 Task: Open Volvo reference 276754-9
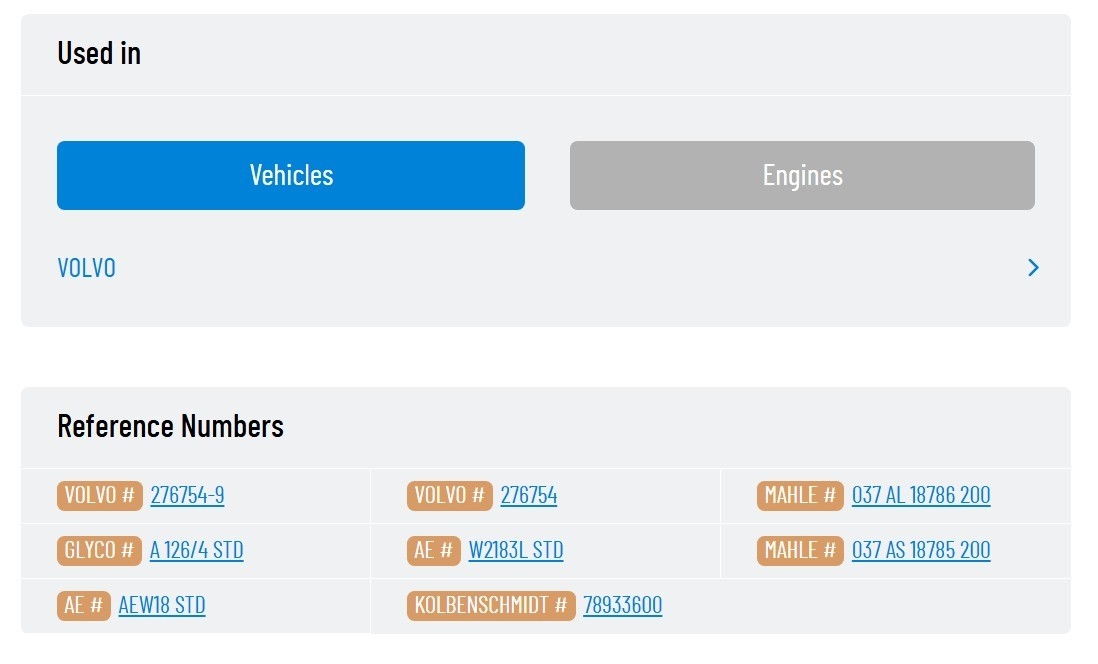(187, 495)
